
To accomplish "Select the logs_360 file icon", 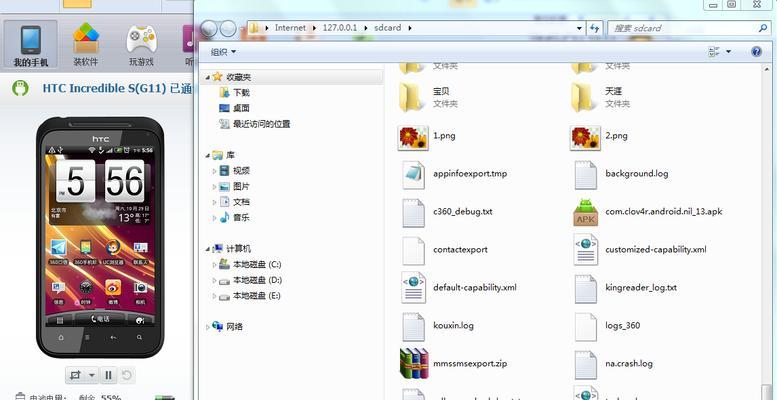I will [586, 327].
